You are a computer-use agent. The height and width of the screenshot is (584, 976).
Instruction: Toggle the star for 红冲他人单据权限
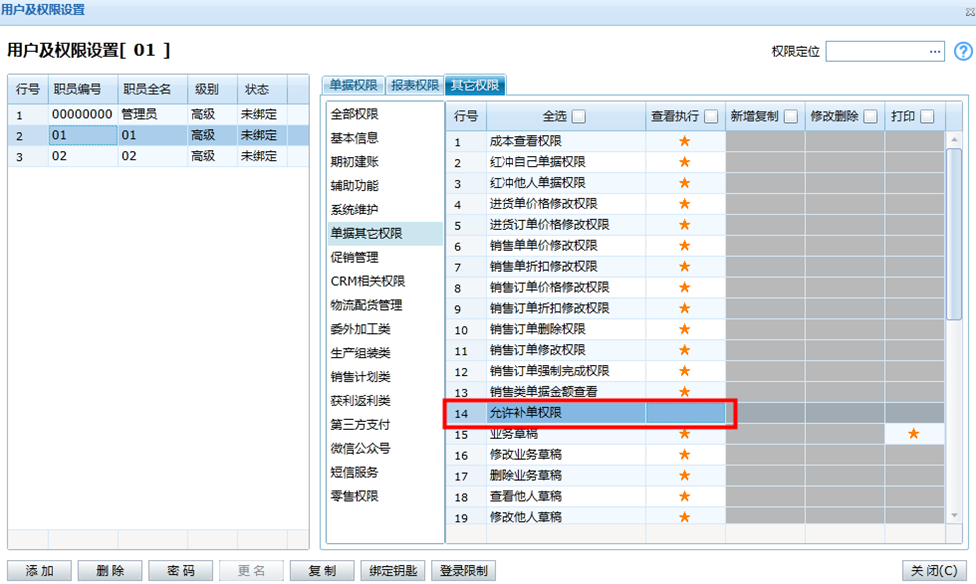(685, 183)
